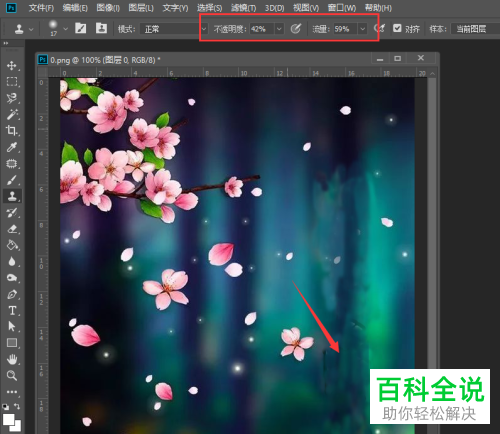
Task: Minimize the 0.png document window
Action: [x=380, y=59]
